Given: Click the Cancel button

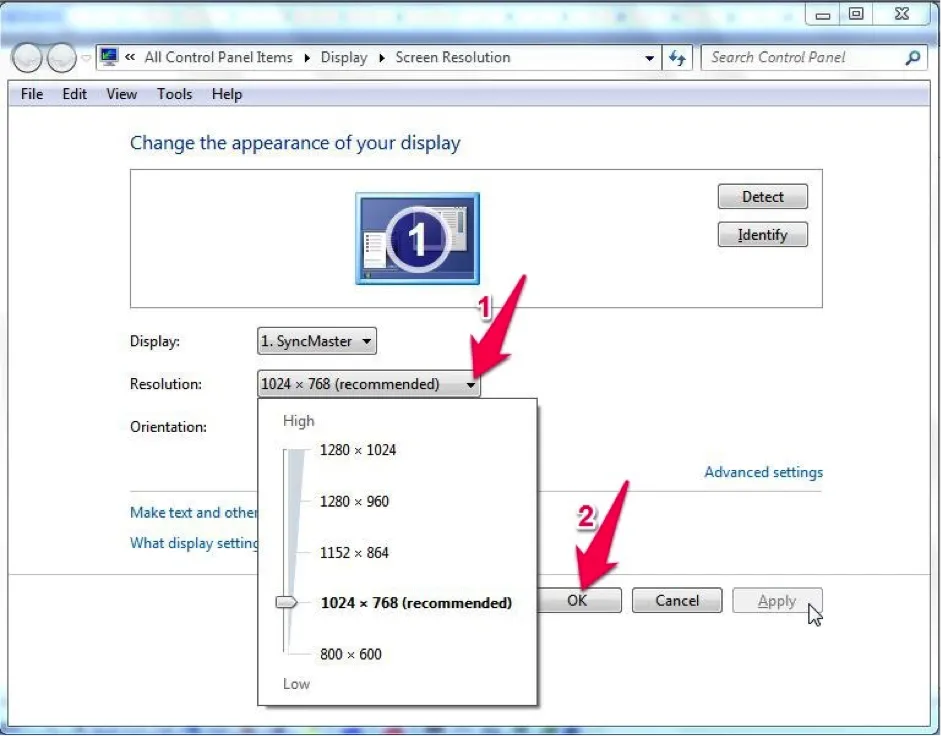Looking at the screenshot, I should pos(676,600).
